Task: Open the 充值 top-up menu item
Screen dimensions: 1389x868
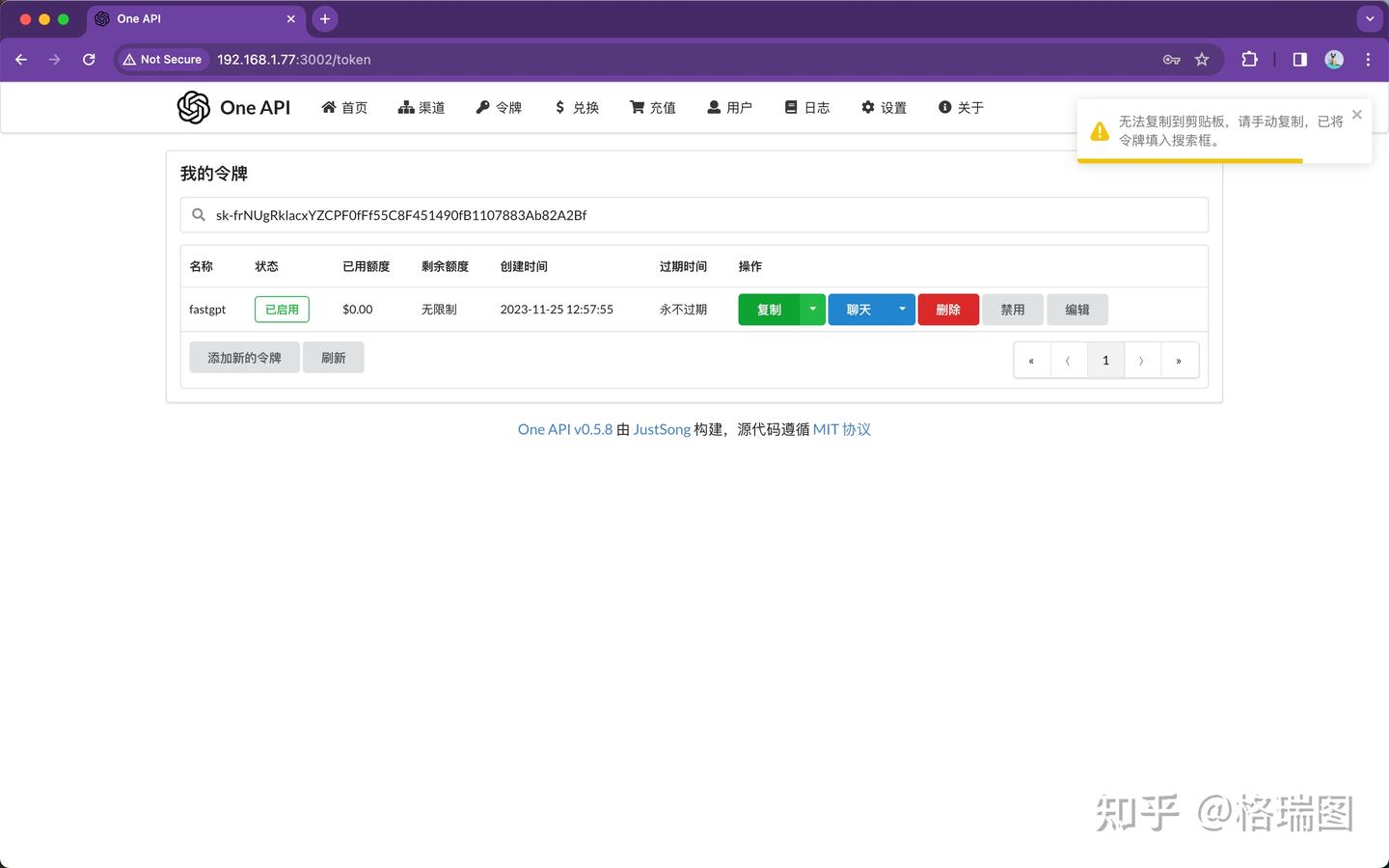Action: (x=653, y=108)
